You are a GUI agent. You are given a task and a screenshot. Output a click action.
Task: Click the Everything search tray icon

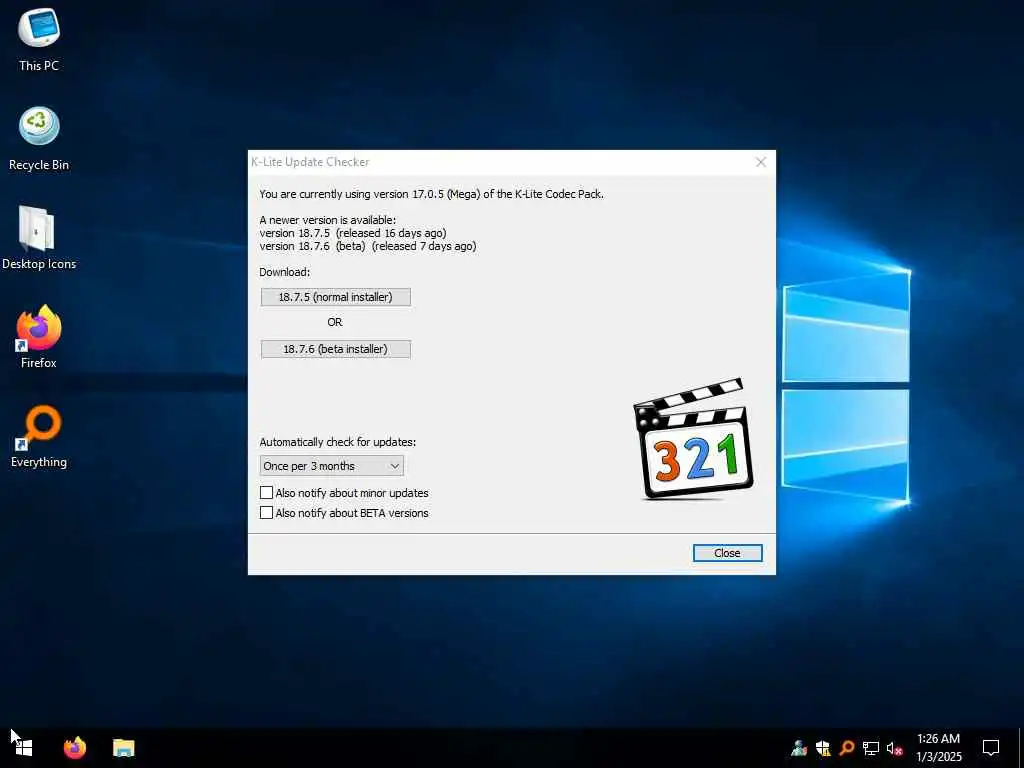[846, 748]
